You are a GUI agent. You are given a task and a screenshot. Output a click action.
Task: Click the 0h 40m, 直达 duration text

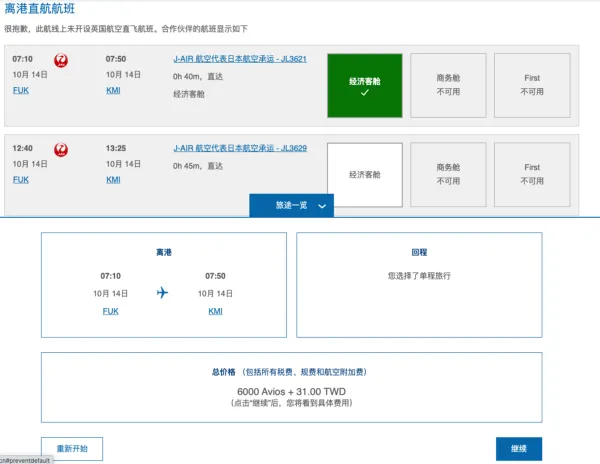pos(198,77)
